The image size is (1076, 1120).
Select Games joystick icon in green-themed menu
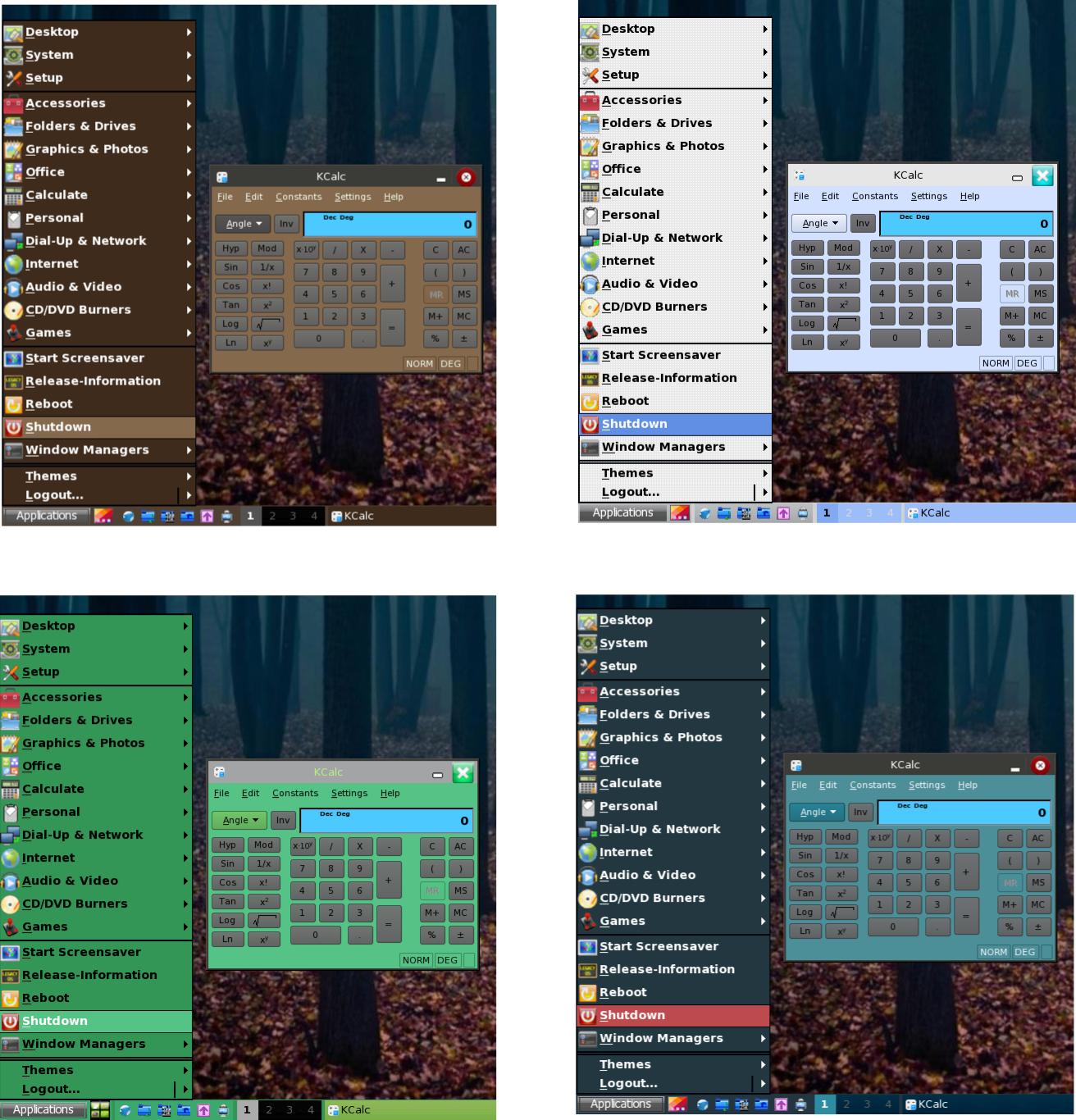(x=10, y=927)
